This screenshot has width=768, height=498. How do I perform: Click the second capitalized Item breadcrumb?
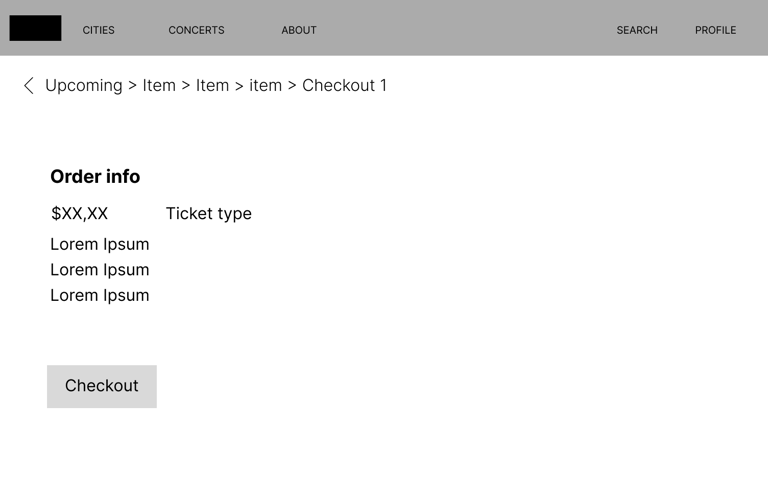(x=212, y=86)
